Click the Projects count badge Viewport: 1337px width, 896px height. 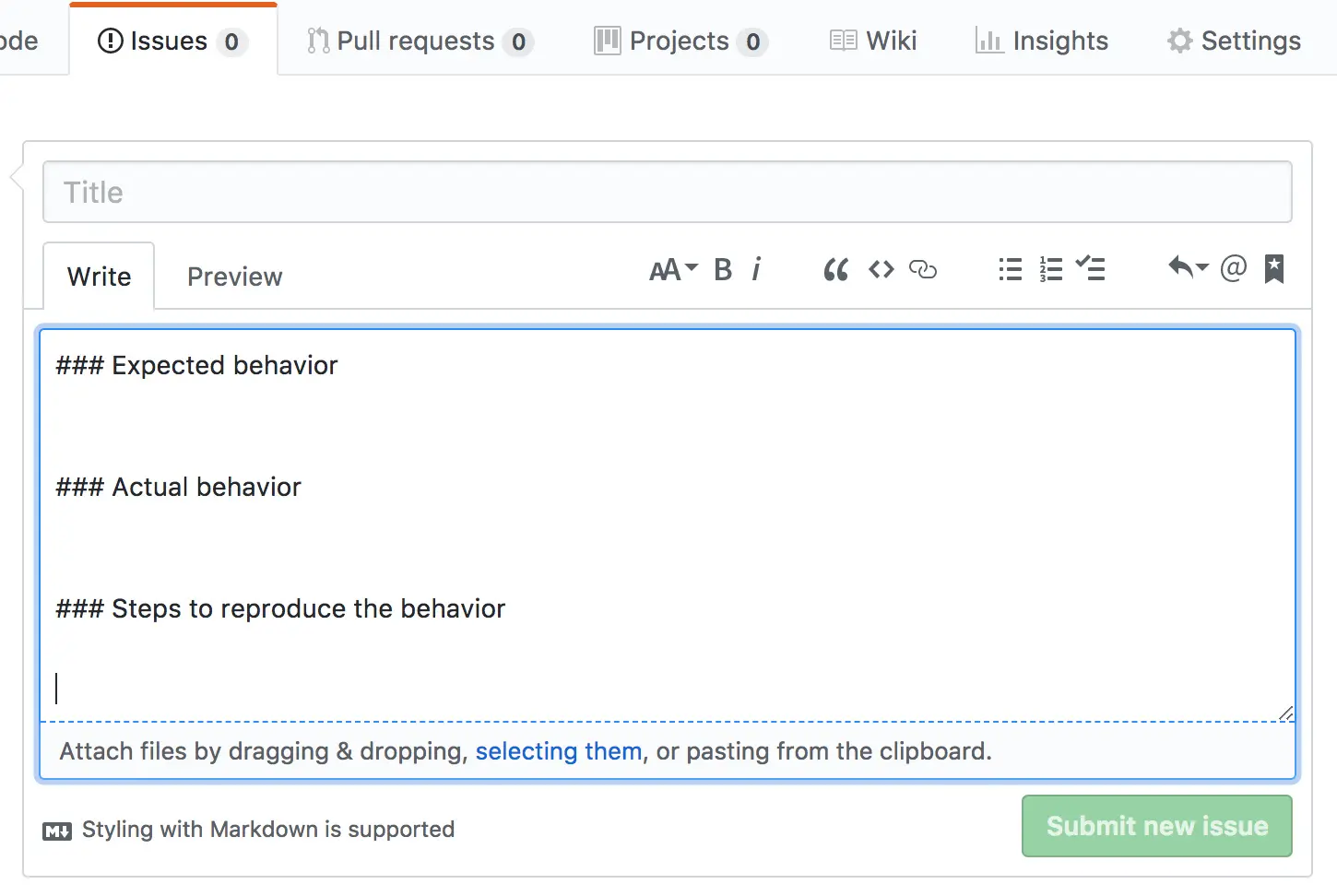[753, 41]
